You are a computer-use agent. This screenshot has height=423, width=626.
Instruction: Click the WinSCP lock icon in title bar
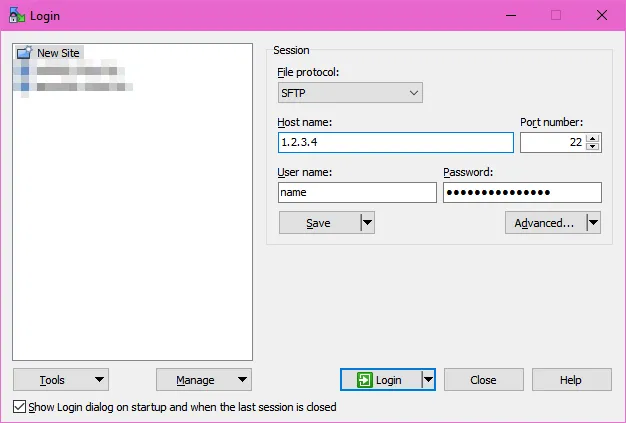click(16, 15)
